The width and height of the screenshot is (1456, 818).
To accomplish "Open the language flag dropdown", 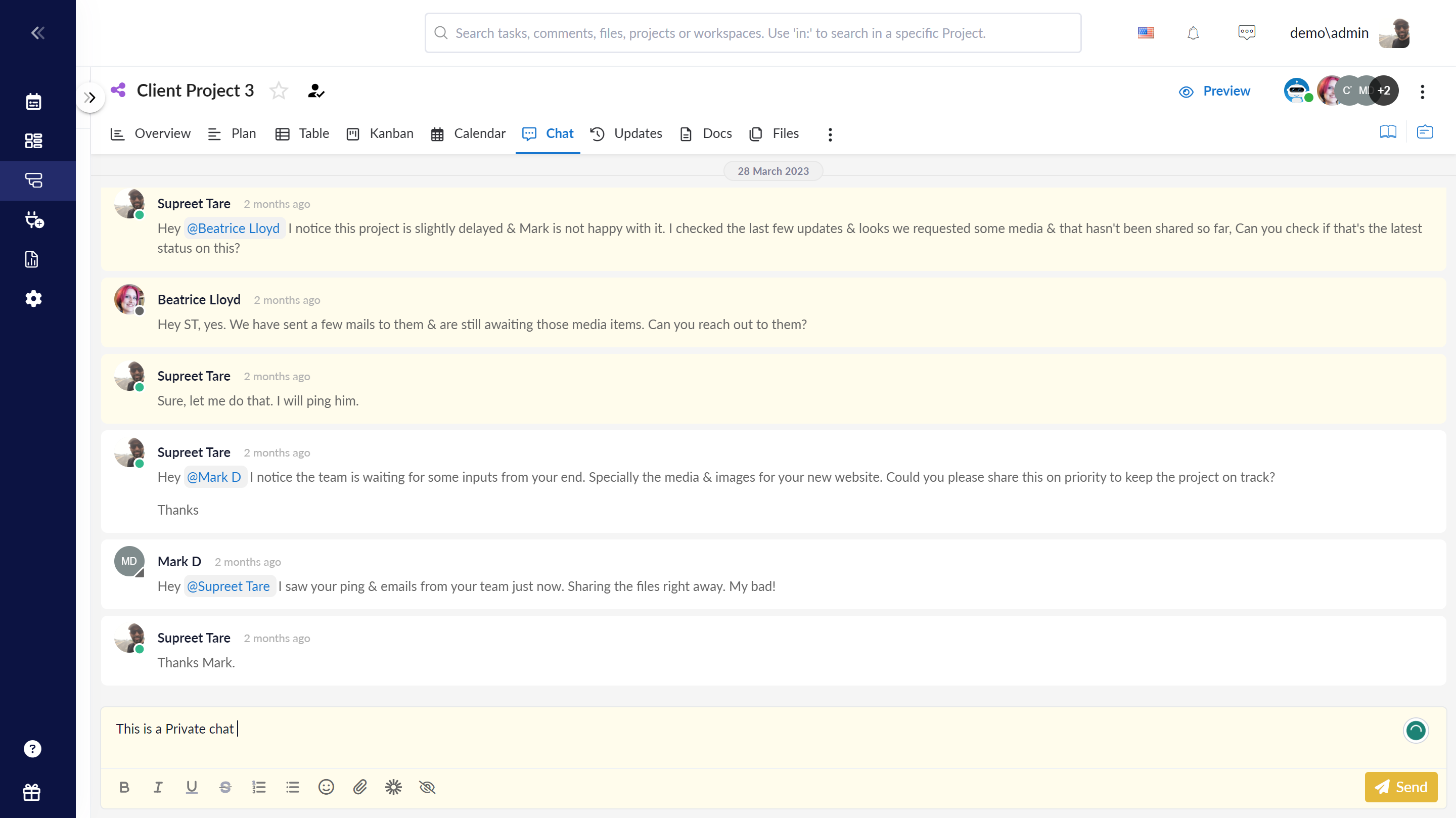I will click(x=1146, y=32).
